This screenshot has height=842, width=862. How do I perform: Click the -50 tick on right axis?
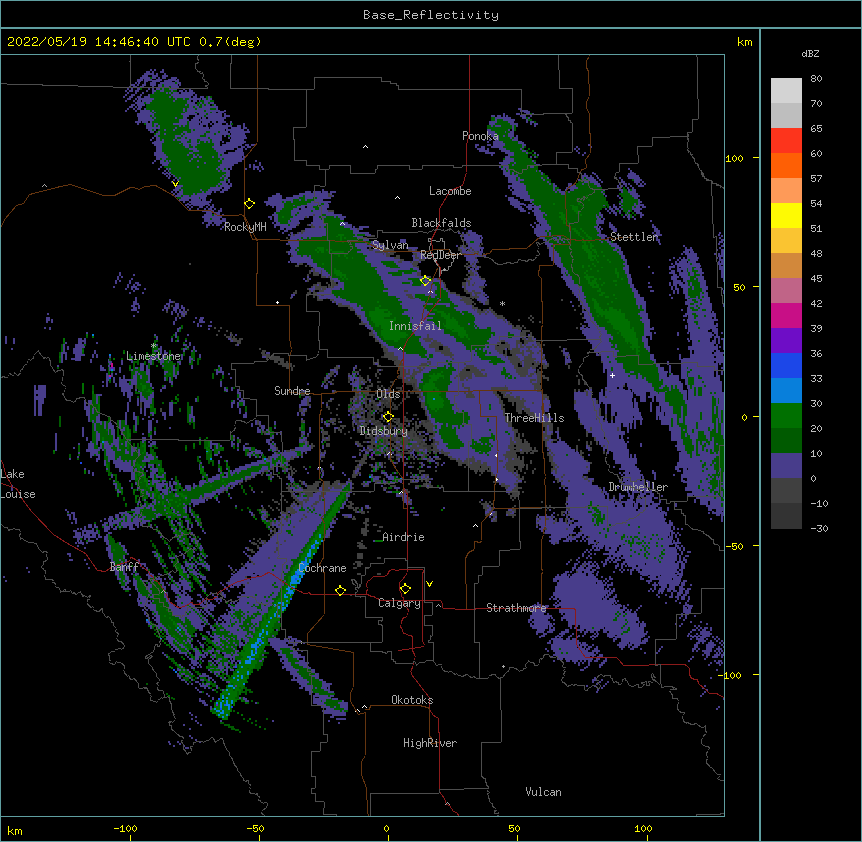coord(735,546)
